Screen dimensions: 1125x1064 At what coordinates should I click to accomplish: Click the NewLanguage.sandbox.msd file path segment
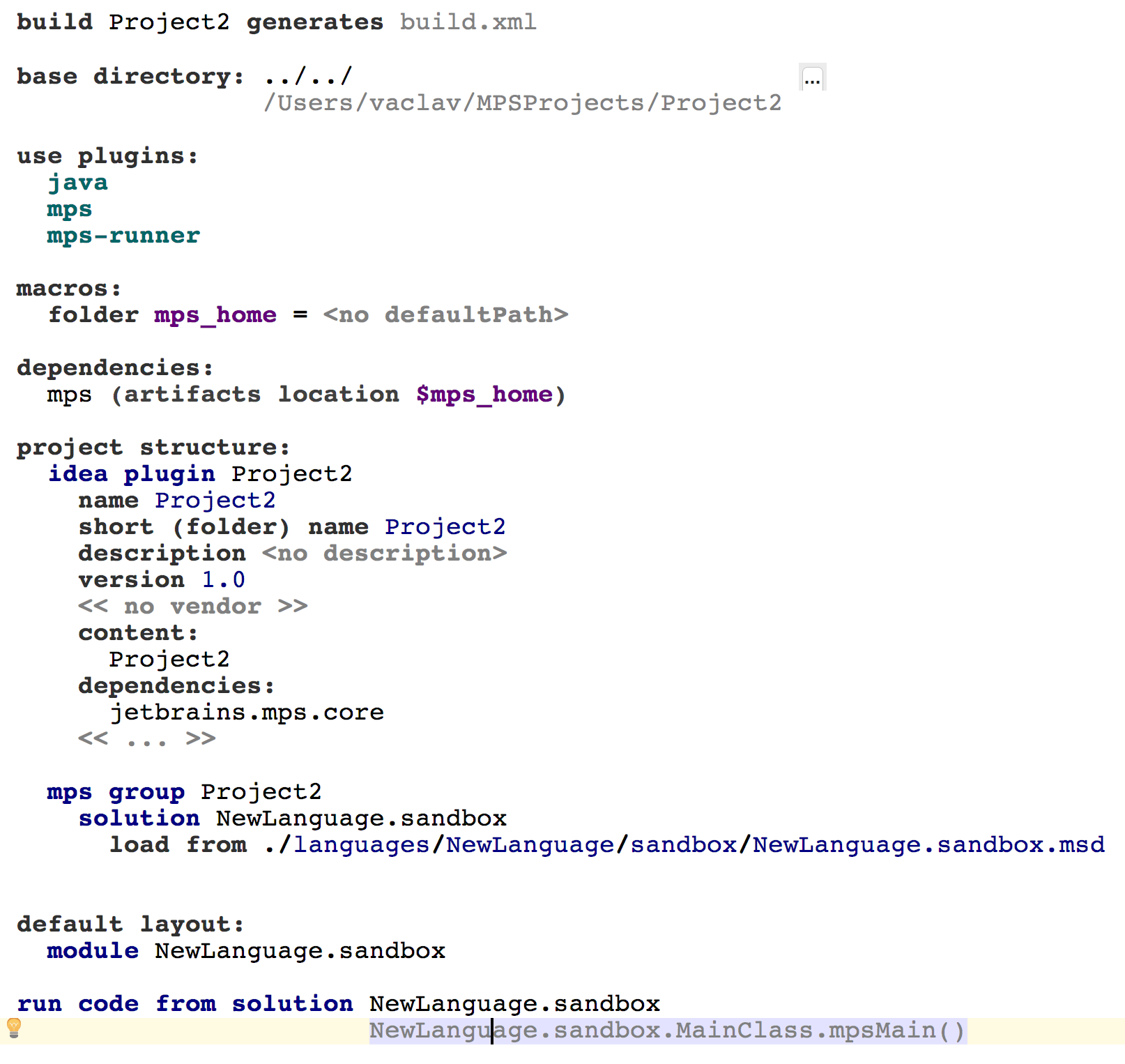point(928,845)
